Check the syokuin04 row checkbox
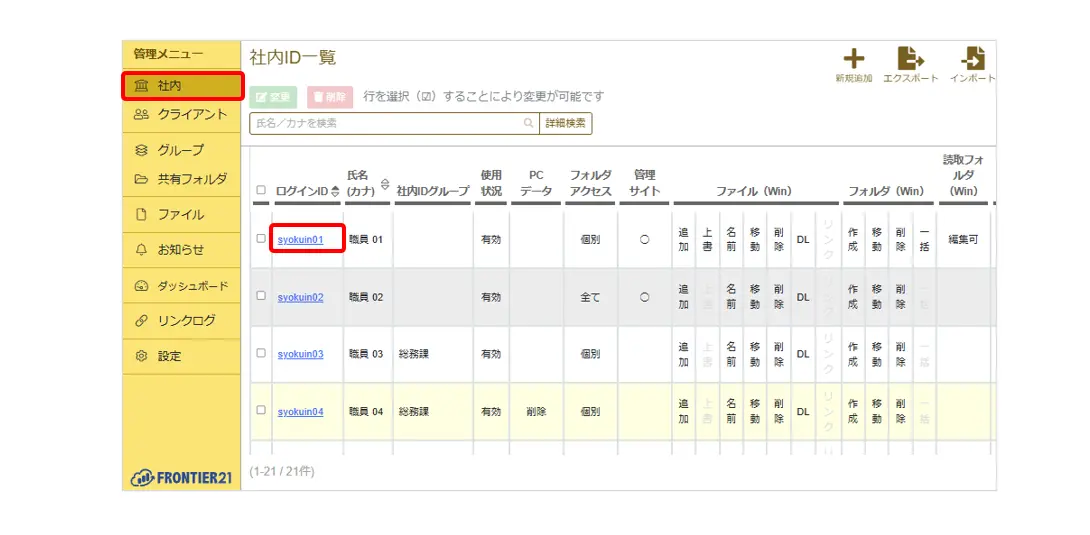Screen dimensions: 1090x535 coord(261,410)
